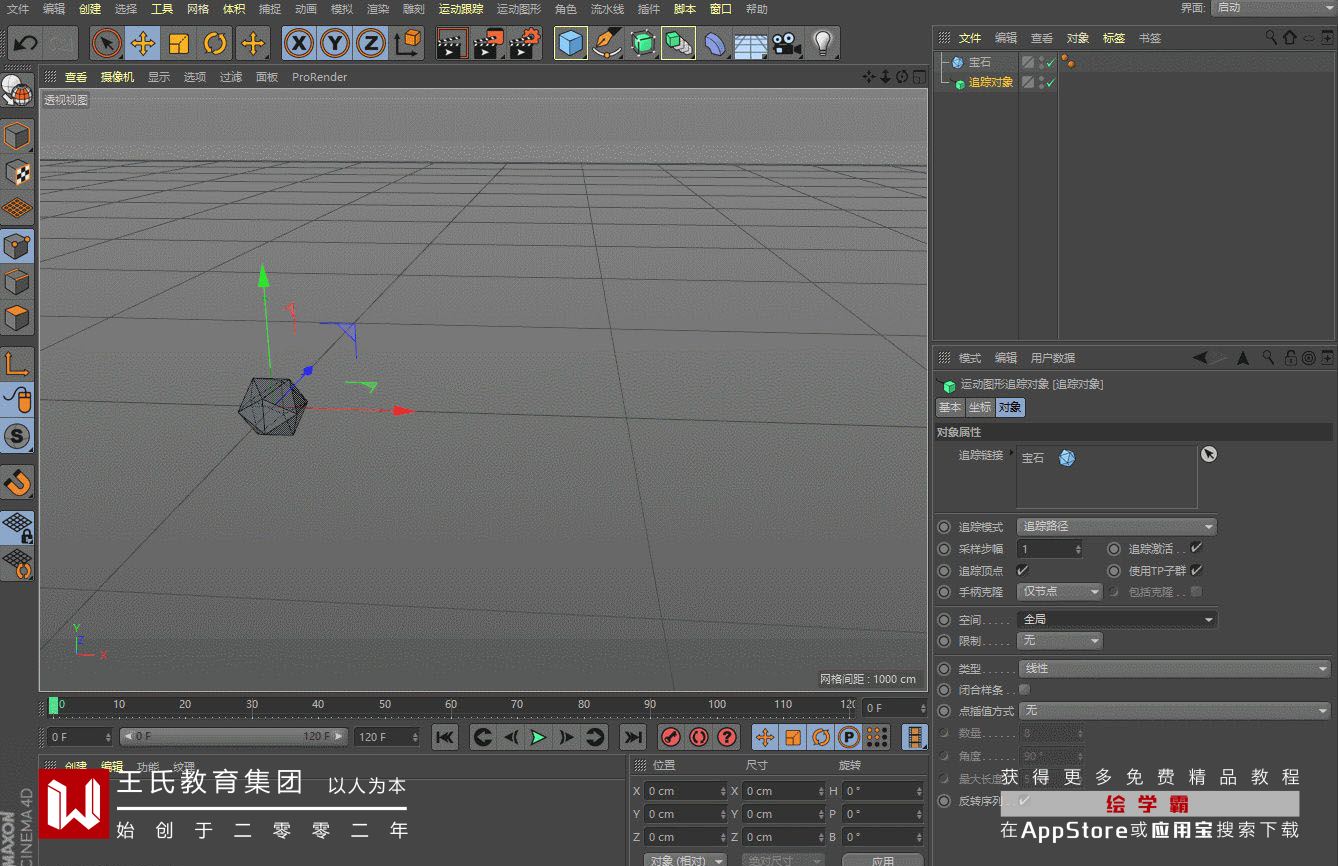
Task: Toggle the 闭合样条 checkbox
Action: pos(1023,690)
